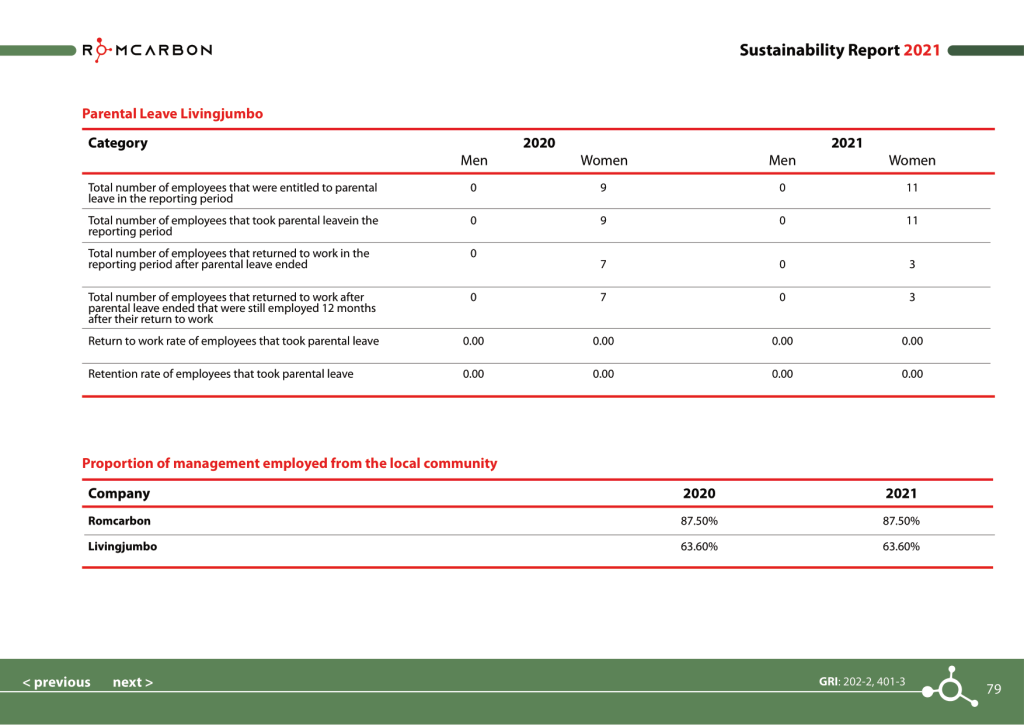Click the Romcarbon logo in the header
This screenshot has height=725, width=1024.
146,50
